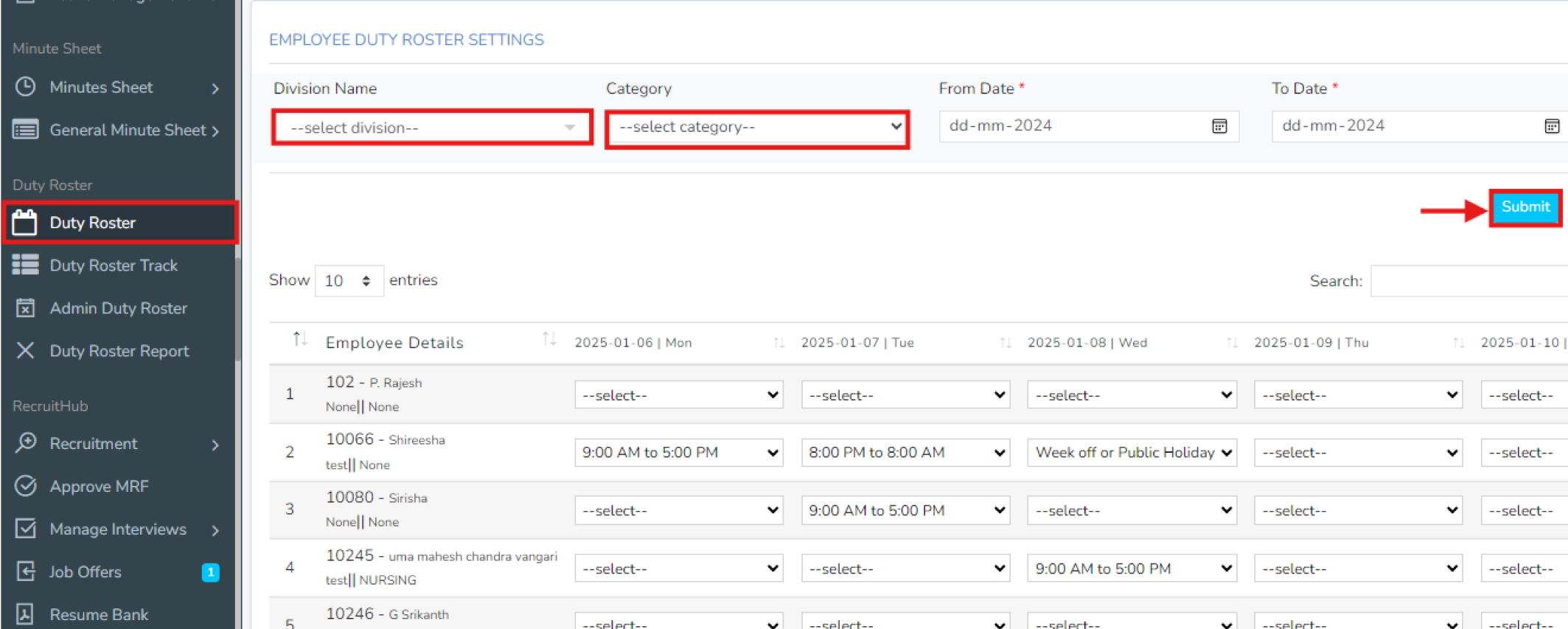Open Shireesha Monday 9:00 AM shift dropdown
This screenshot has width=1568, height=629.
coord(678,452)
